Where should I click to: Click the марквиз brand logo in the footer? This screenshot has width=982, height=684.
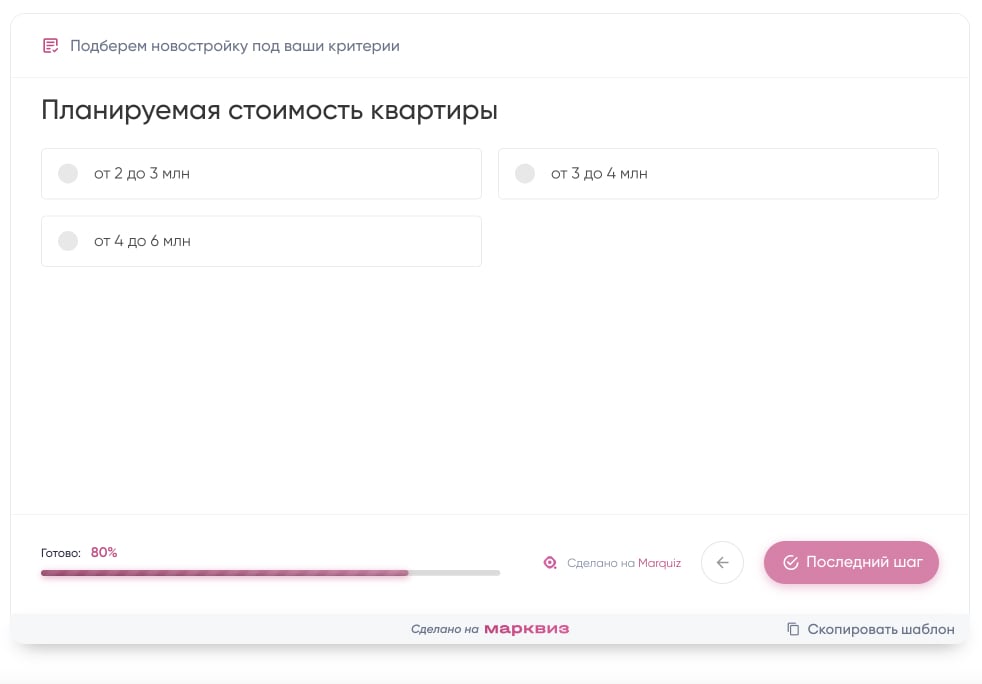[526, 629]
